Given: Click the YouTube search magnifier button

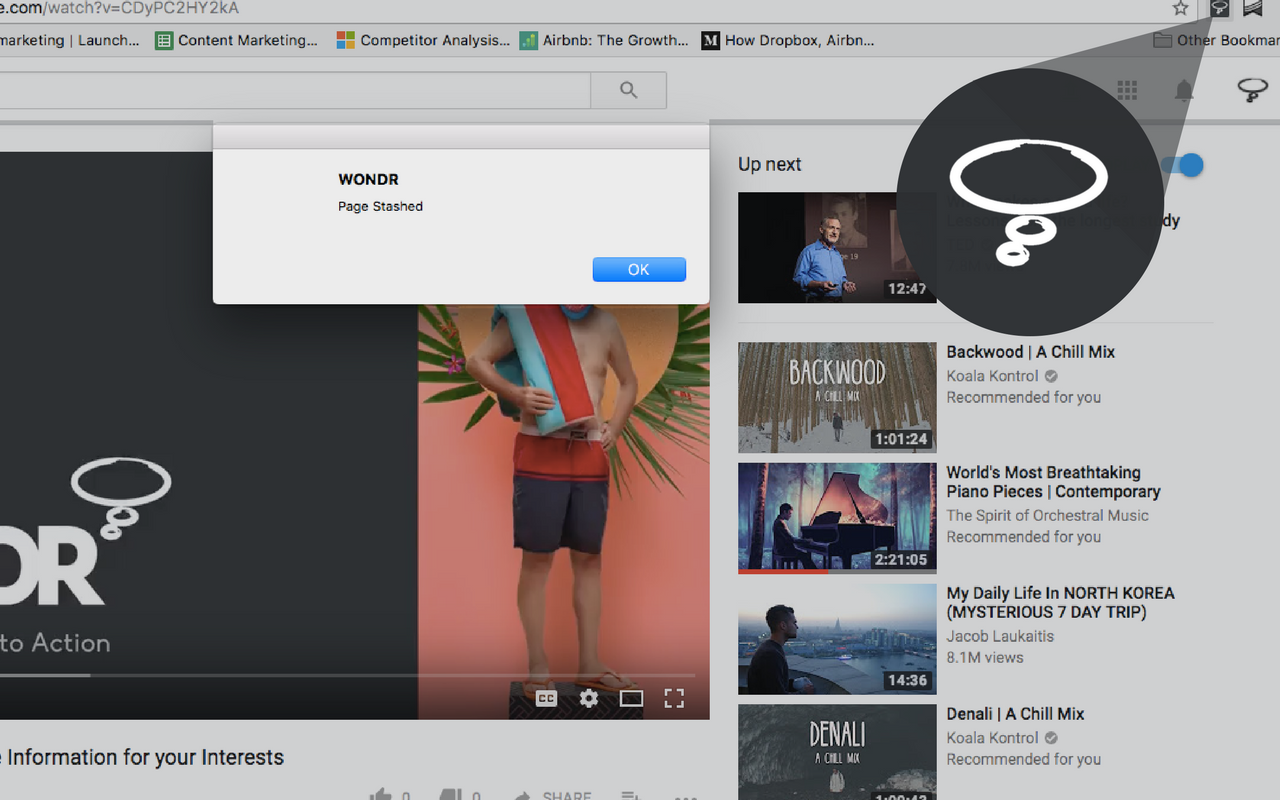Looking at the screenshot, I should 628,90.
